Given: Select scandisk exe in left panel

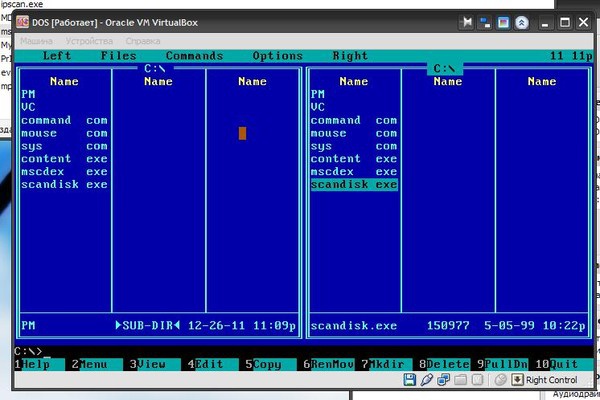Looking at the screenshot, I should click(65, 184).
